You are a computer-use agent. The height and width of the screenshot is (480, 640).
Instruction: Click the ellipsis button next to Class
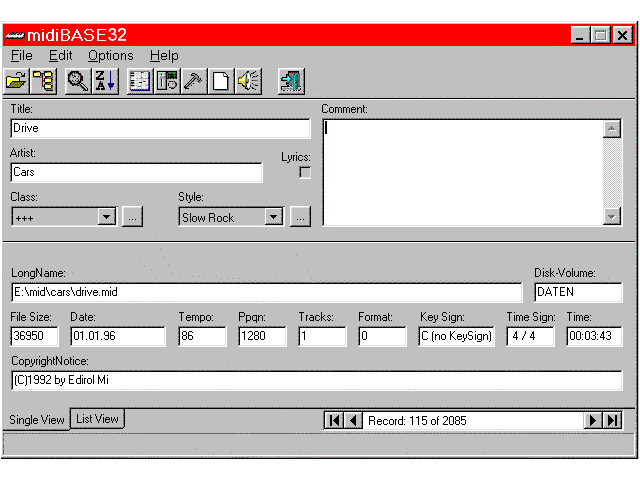[x=132, y=217]
